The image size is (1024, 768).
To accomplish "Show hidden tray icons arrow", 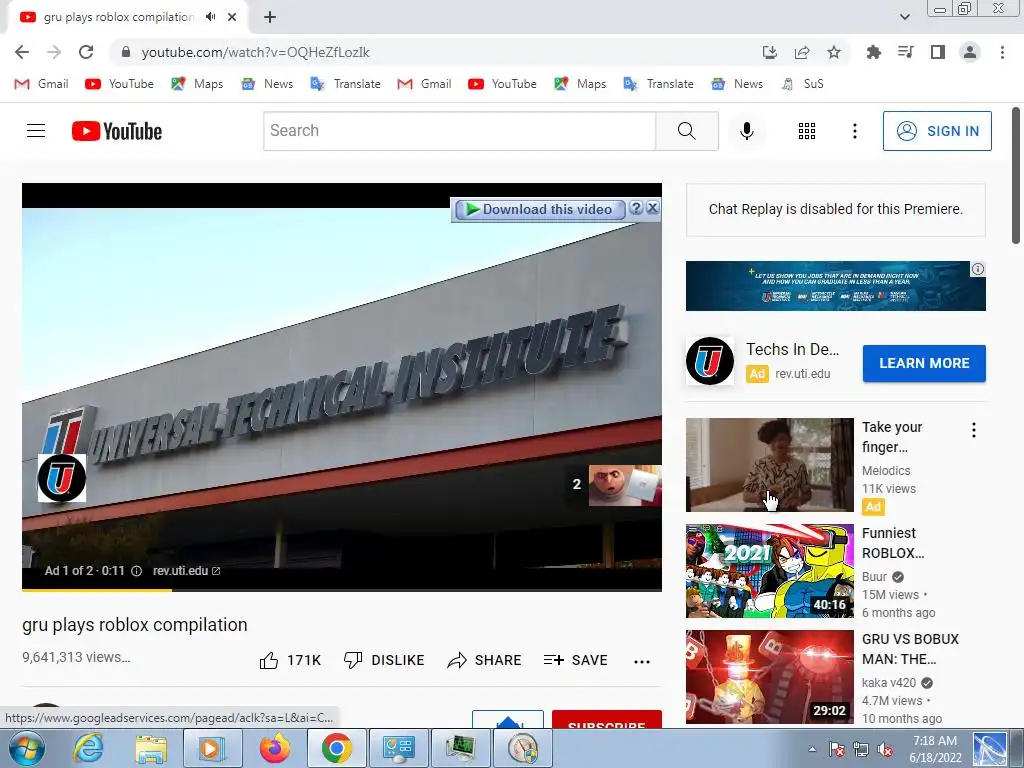I will (x=812, y=749).
